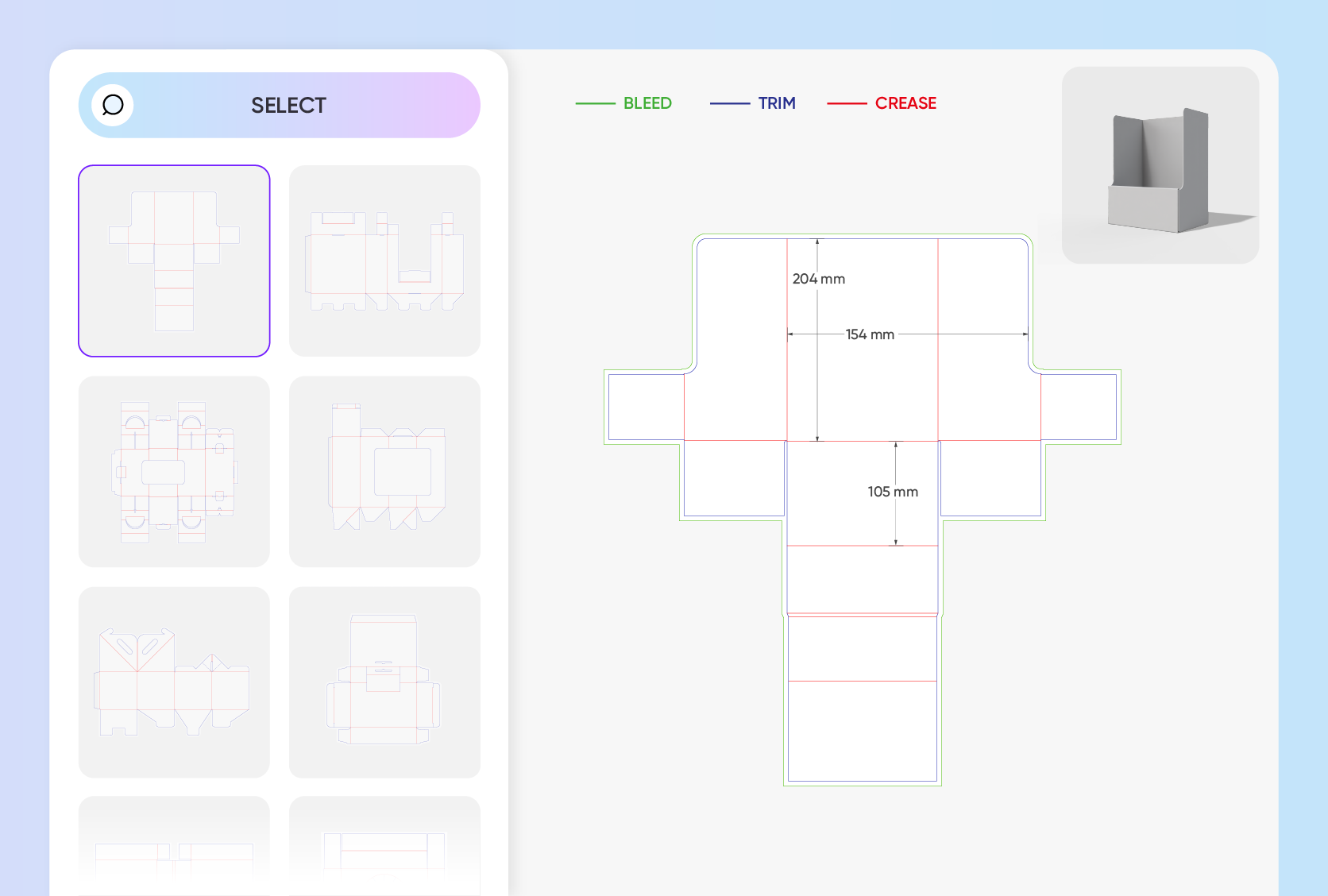Click the red crease line sample
This screenshot has height=896, width=1328.
tap(847, 103)
